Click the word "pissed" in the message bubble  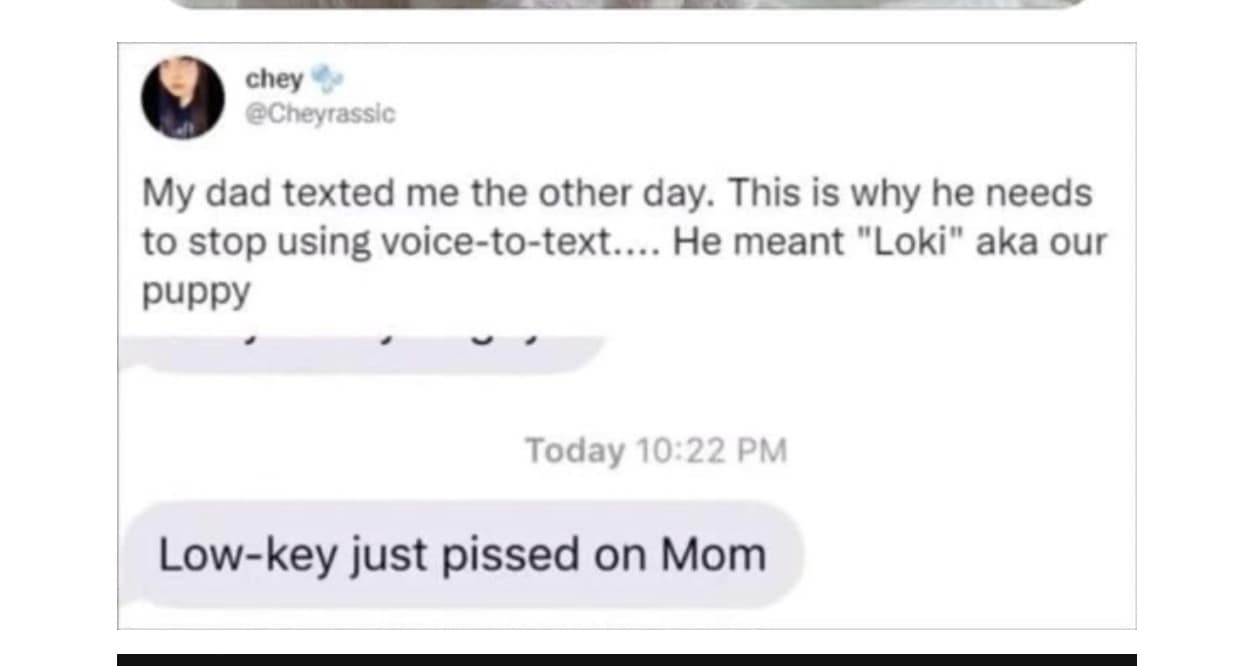pyautogui.click(x=510, y=555)
